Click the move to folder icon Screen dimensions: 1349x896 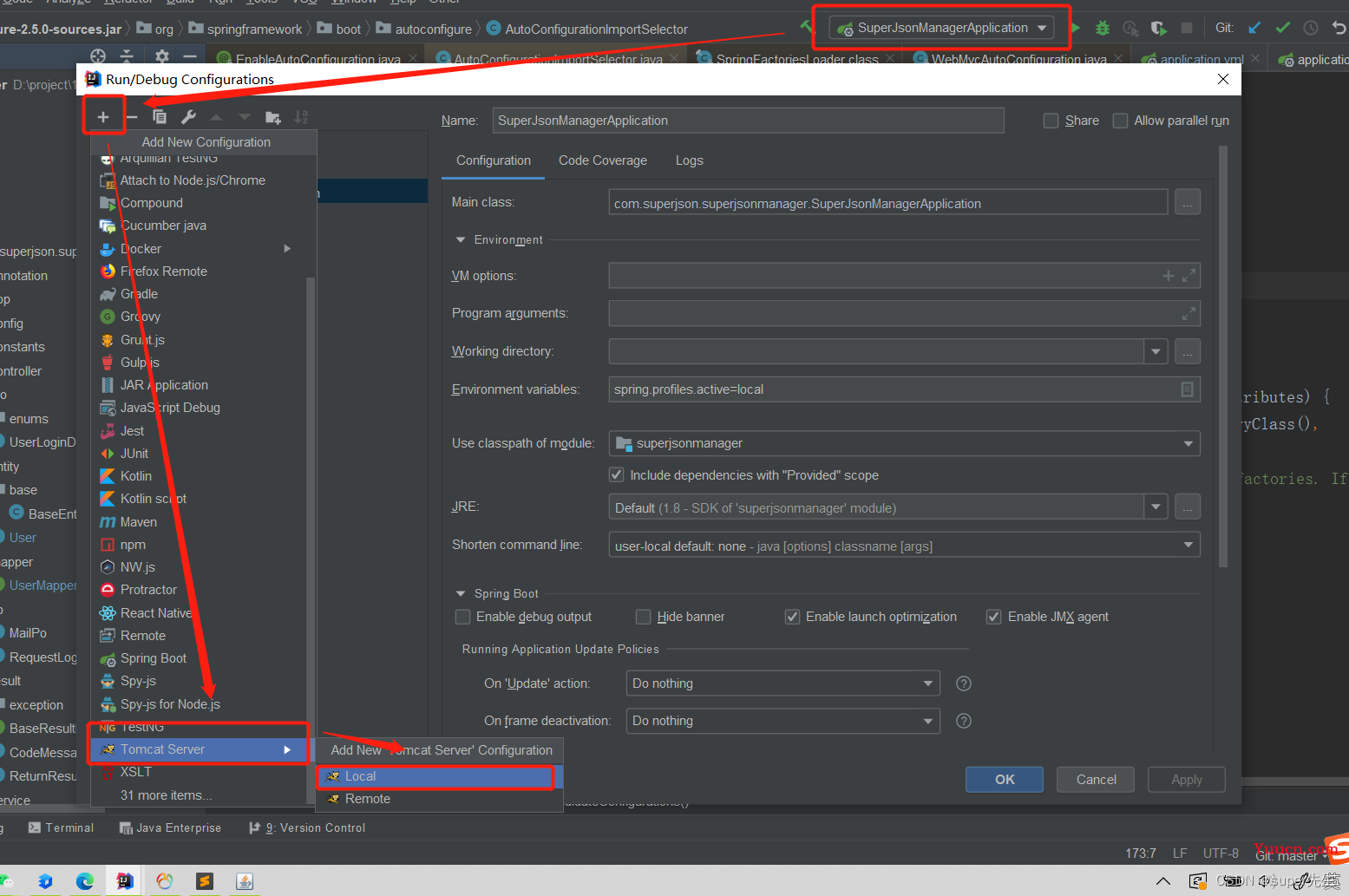pyautogui.click(x=273, y=117)
